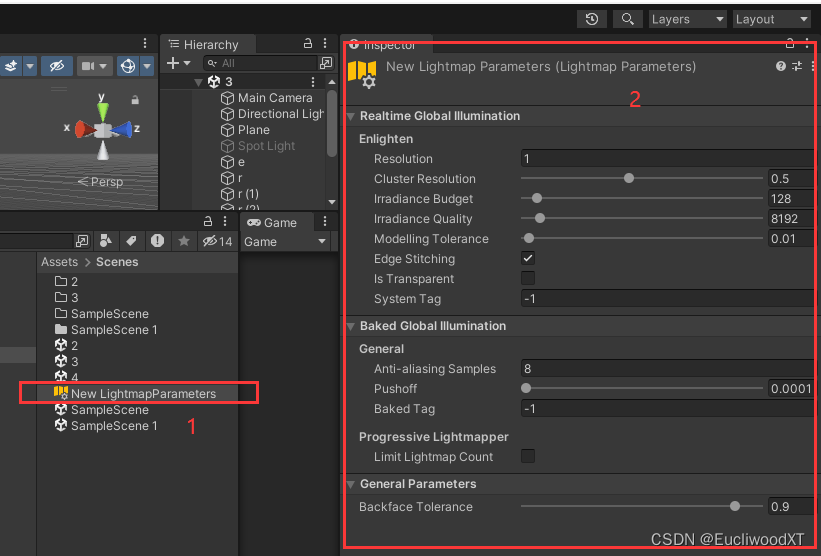This screenshot has height=556, width=821.
Task: Click the Hierarchy search field
Action: click(262, 63)
